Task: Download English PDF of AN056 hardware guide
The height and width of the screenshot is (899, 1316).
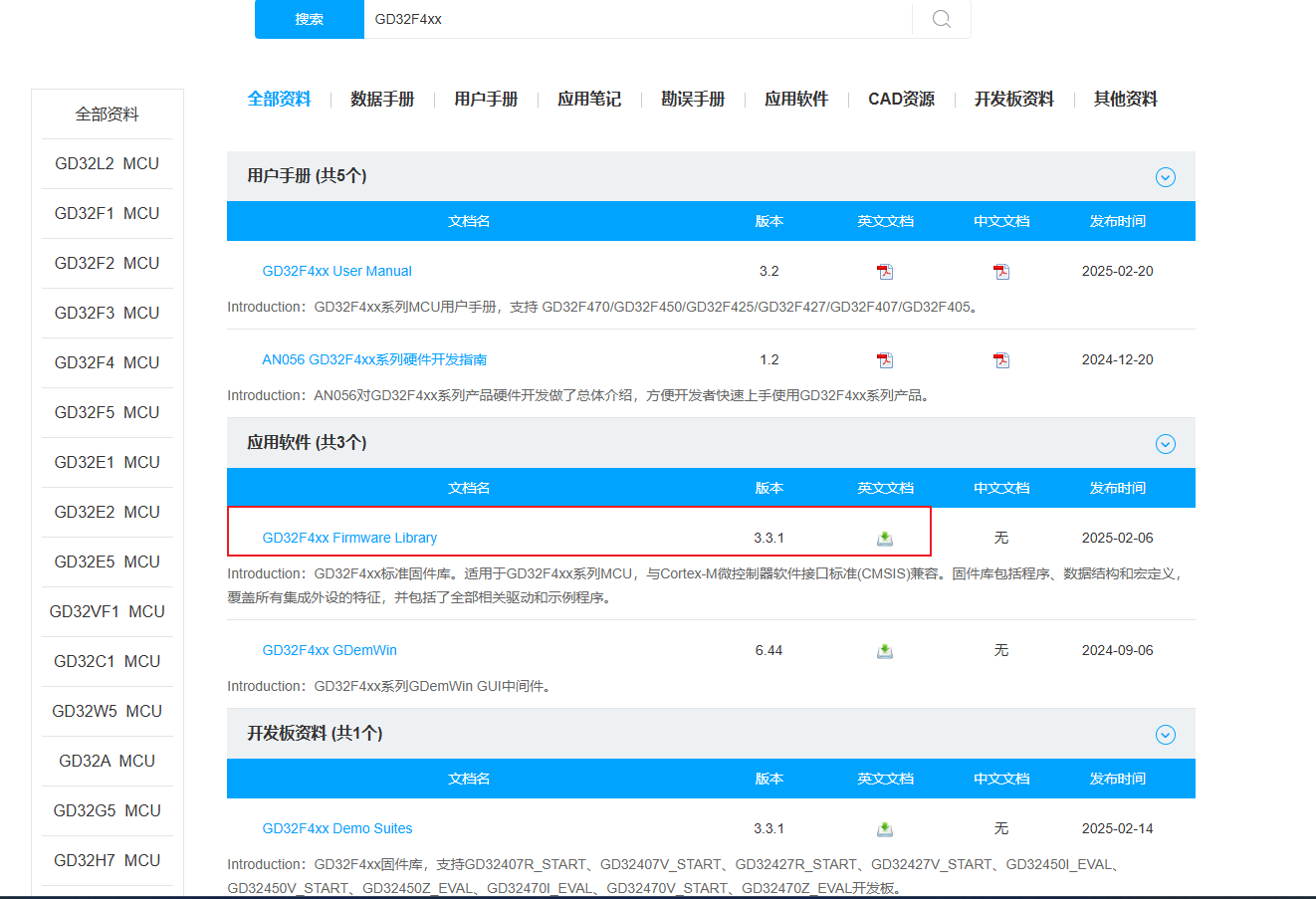Action: pos(885,359)
